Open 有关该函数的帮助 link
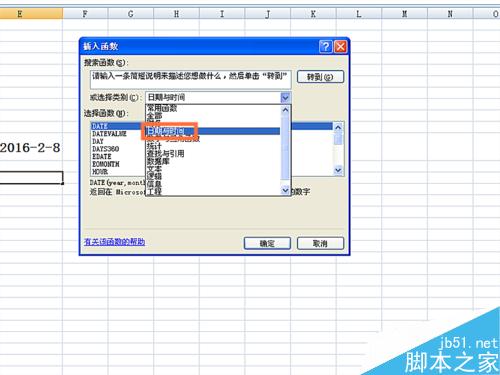Screen dimensions: 500x375 (x=114, y=242)
